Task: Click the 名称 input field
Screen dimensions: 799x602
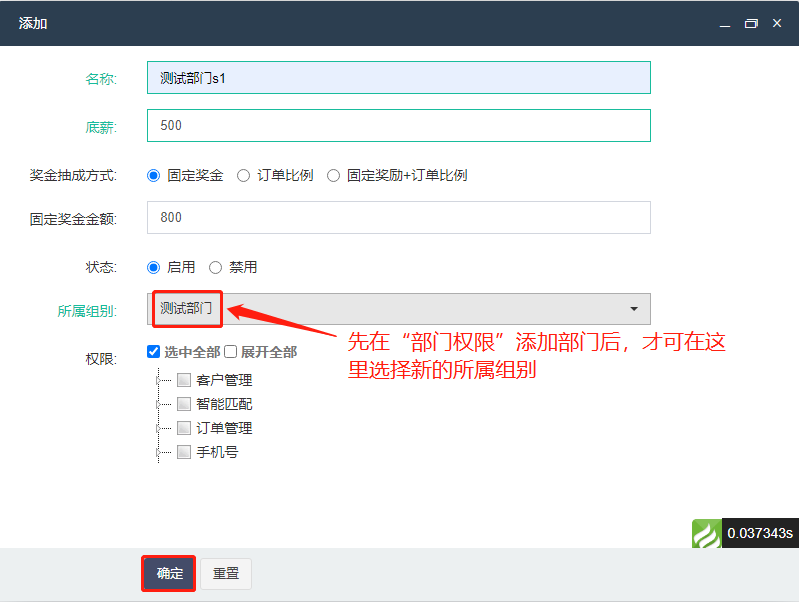Action: click(x=398, y=77)
